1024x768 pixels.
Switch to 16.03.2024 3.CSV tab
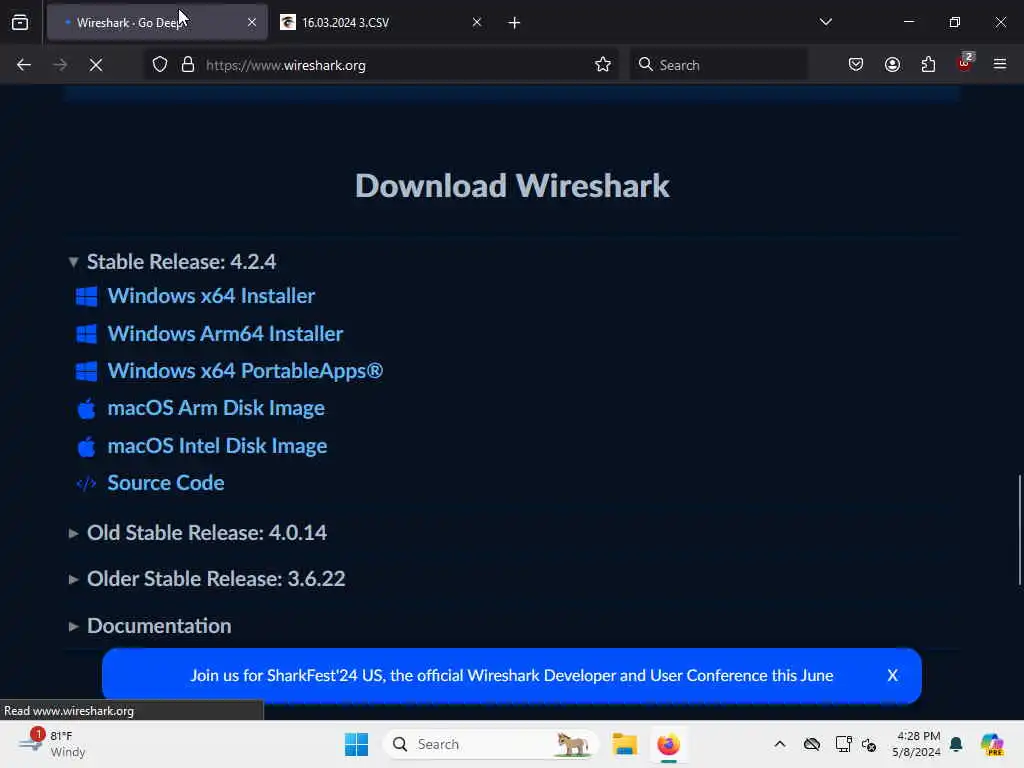(x=382, y=23)
